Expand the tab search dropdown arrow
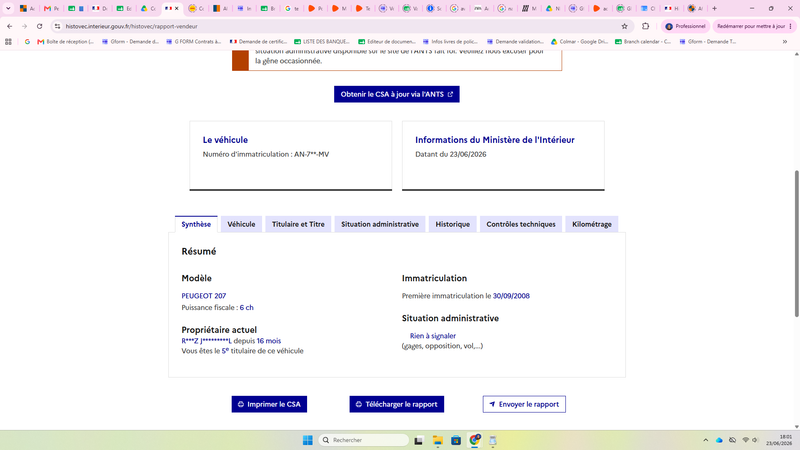 point(8,8)
